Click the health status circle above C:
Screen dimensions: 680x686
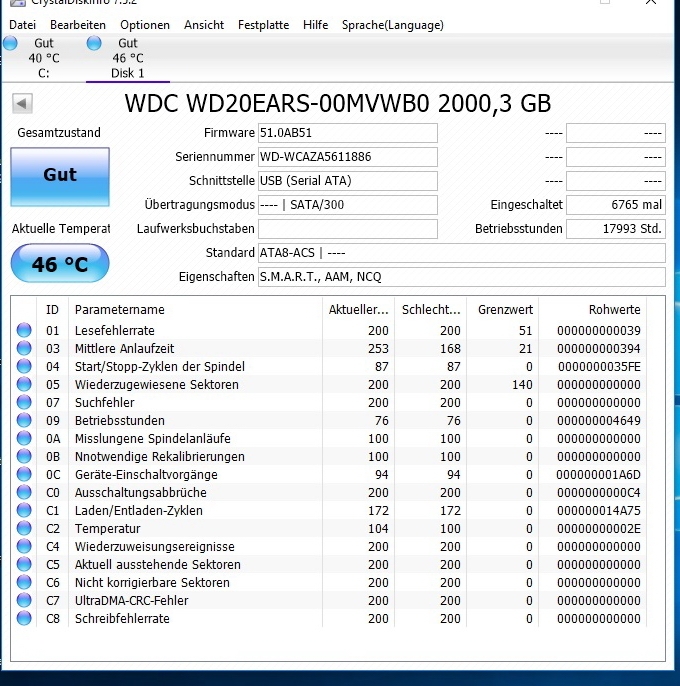click(10, 43)
